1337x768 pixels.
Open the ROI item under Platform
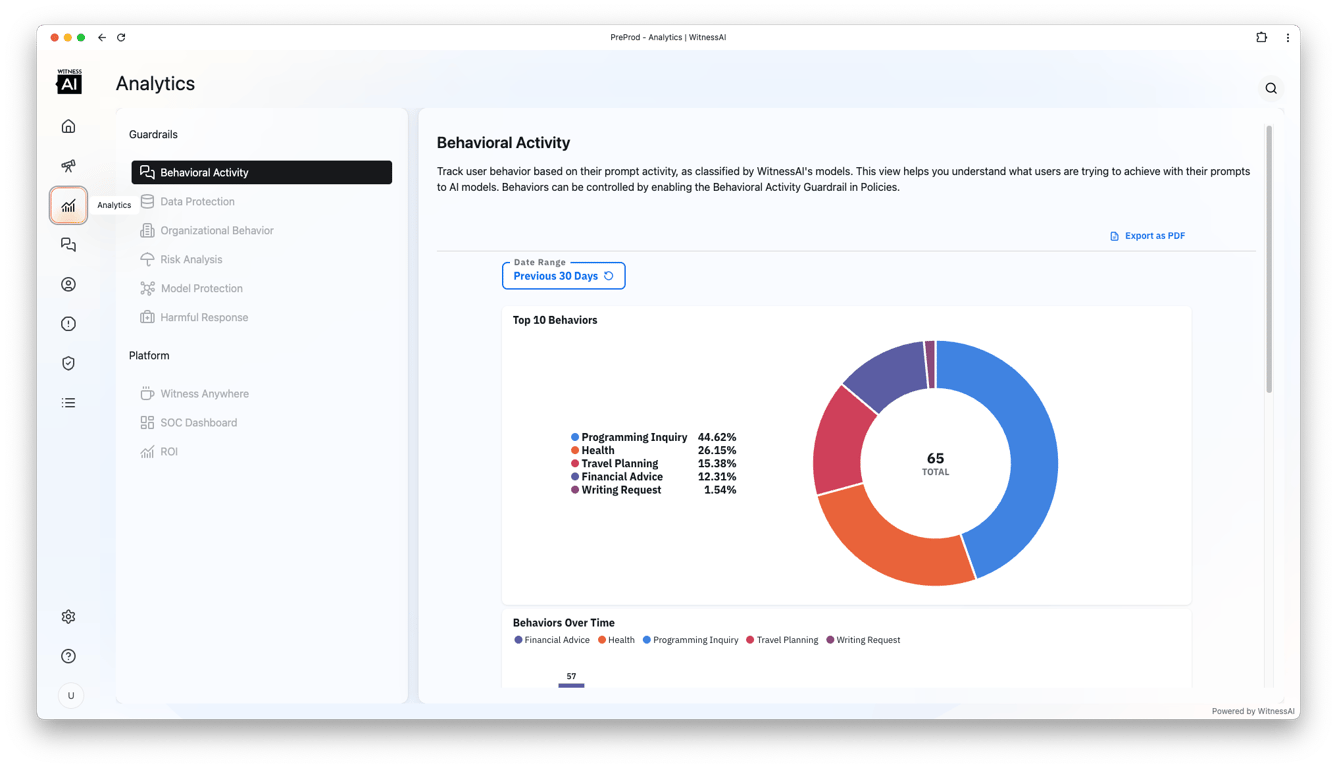point(262,452)
